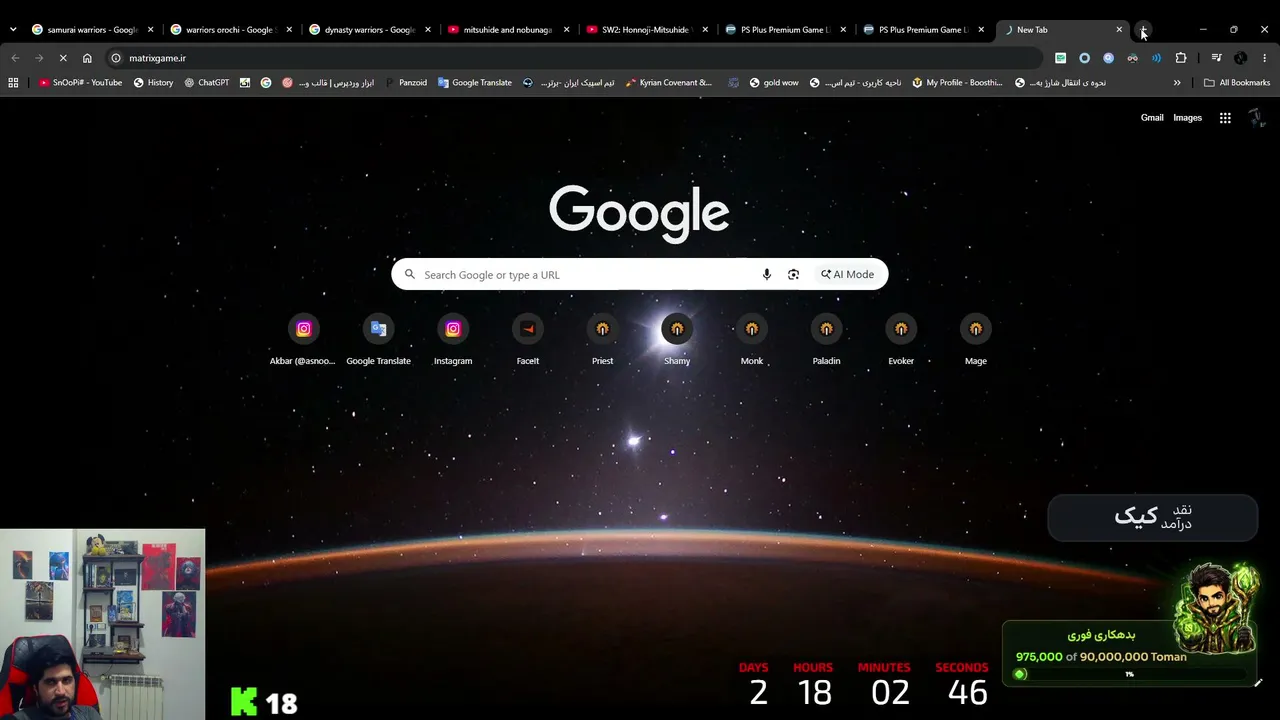This screenshot has width=1280, height=720.
Task: Open the Akbar (@asnoo... shortcut
Action: point(303,341)
